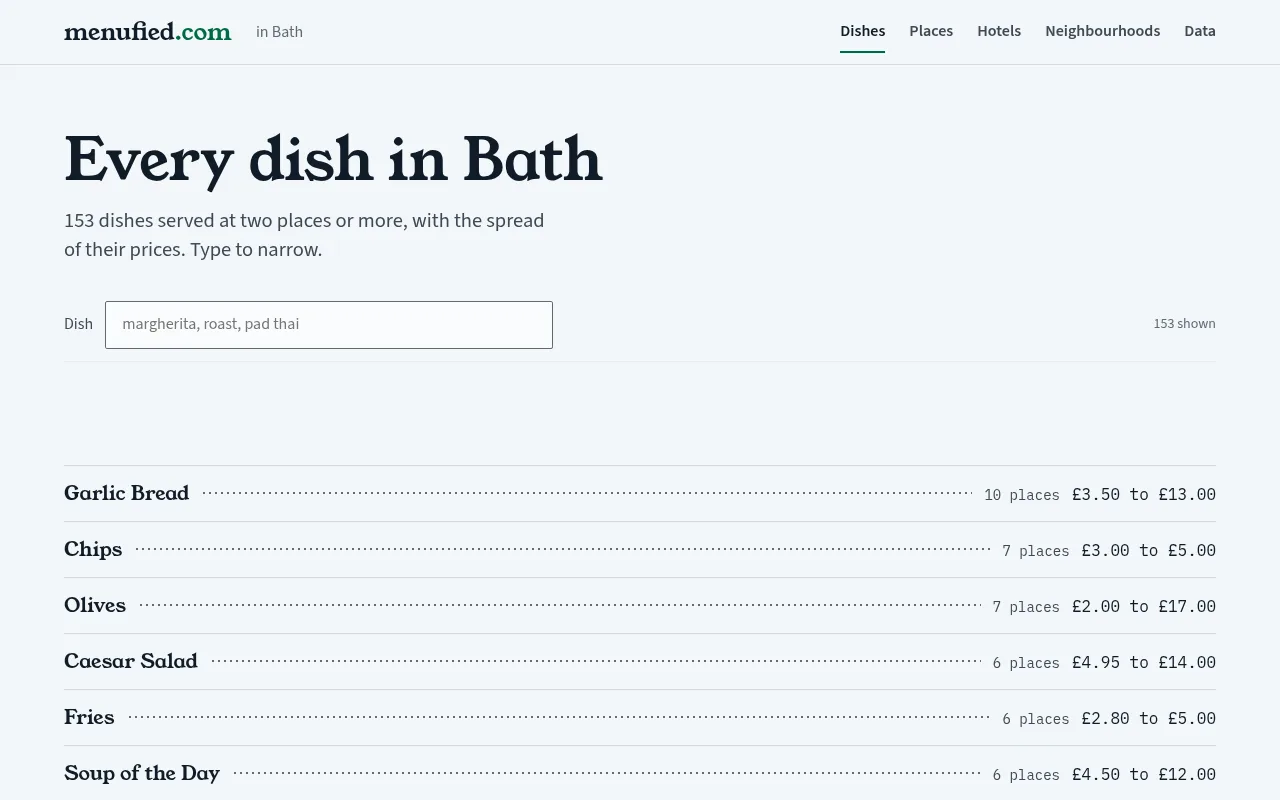Open the Garlic Bread dish row
The image size is (1280, 800).
(x=640, y=494)
